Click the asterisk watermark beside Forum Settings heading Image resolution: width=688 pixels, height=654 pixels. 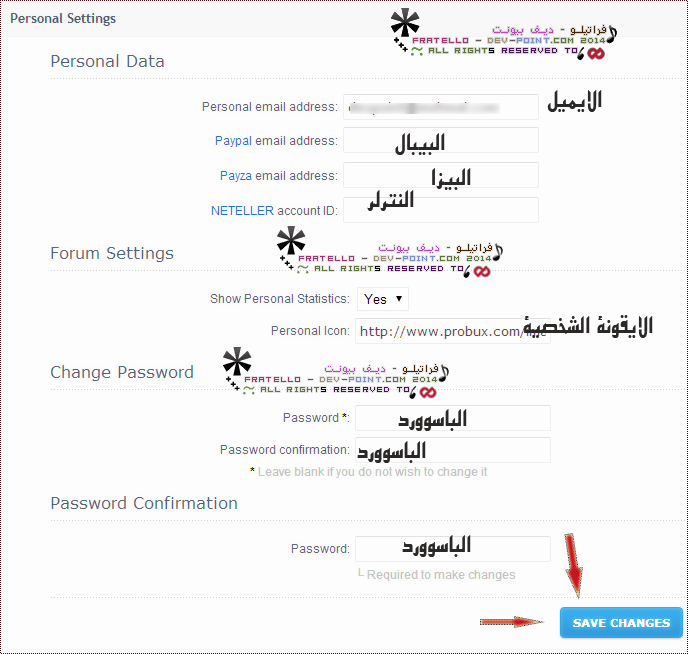tap(290, 245)
